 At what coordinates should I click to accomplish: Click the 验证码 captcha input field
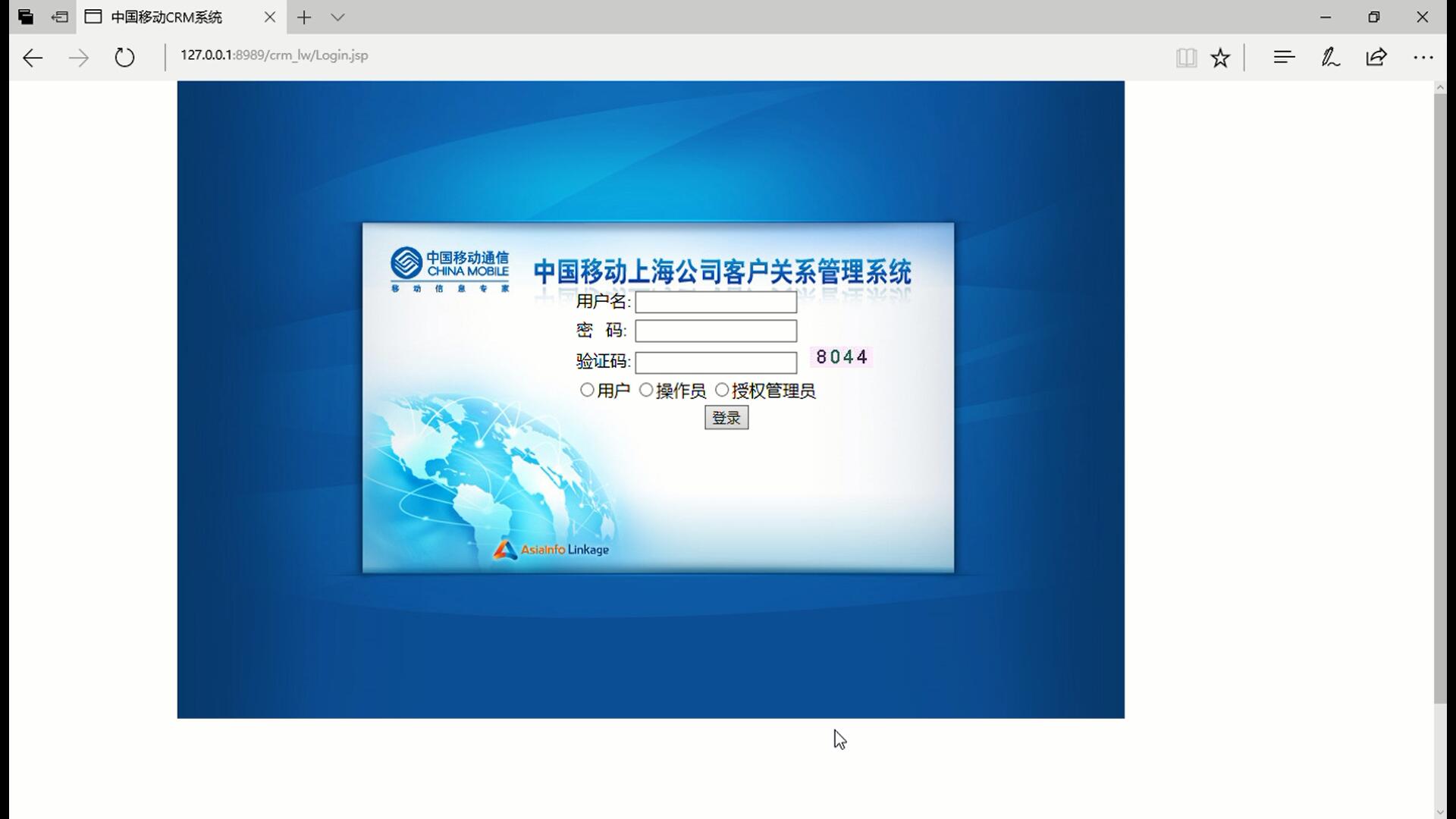tap(716, 362)
